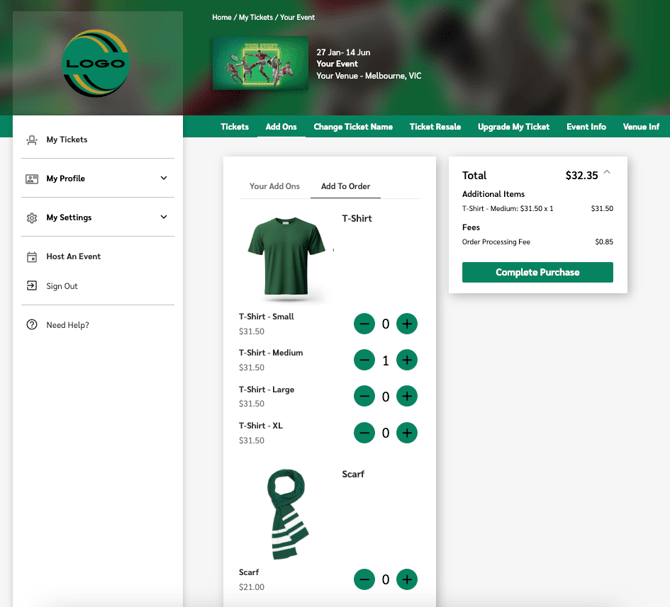The width and height of the screenshot is (670, 607).
Task: Click the Need Help question mark icon
Action: [32, 325]
